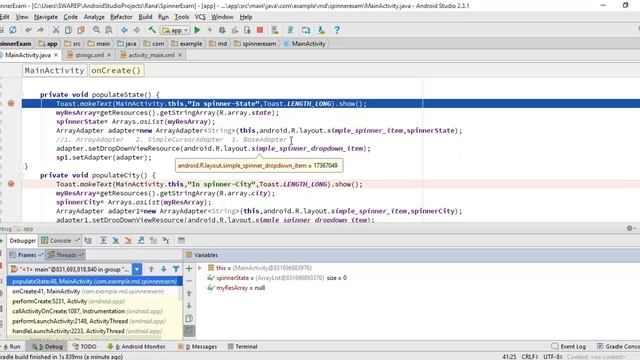Viewport: 640px width, 360px height.
Task: Click the Undo arrow icon
Action: 28,30
